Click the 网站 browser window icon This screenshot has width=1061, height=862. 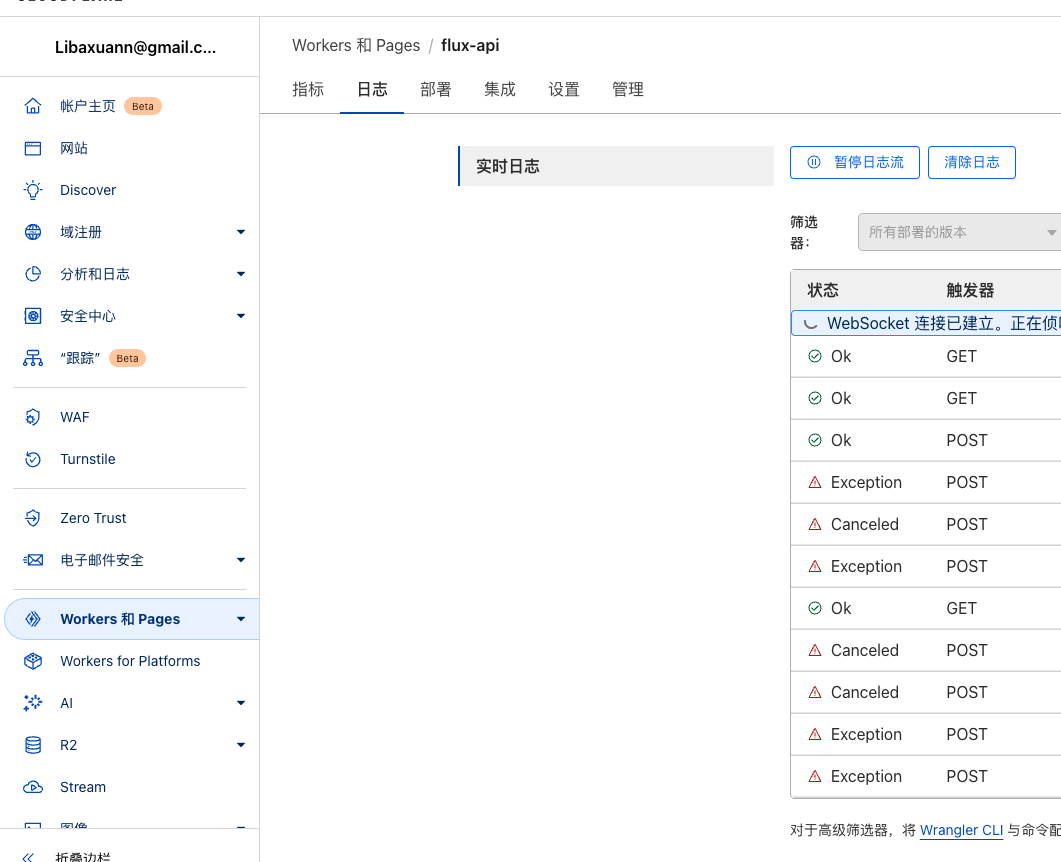(33, 148)
